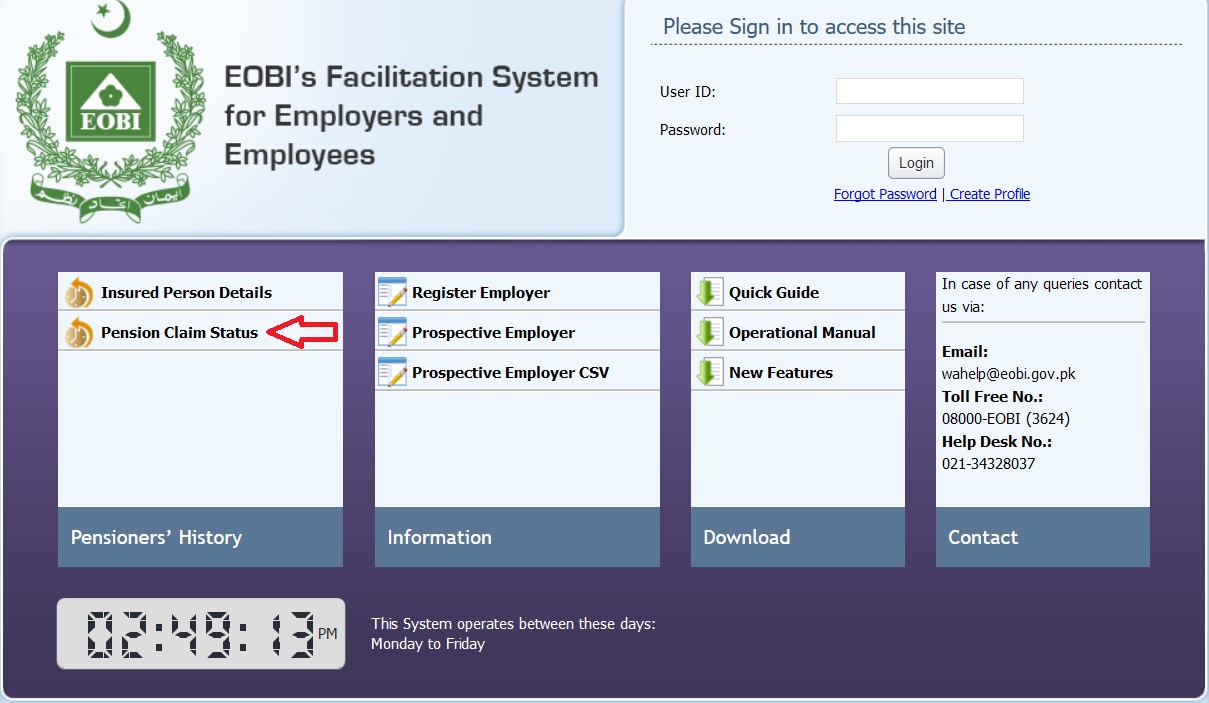
Task: Click the green download arrow for New Features
Action: (x=709, y=373)
